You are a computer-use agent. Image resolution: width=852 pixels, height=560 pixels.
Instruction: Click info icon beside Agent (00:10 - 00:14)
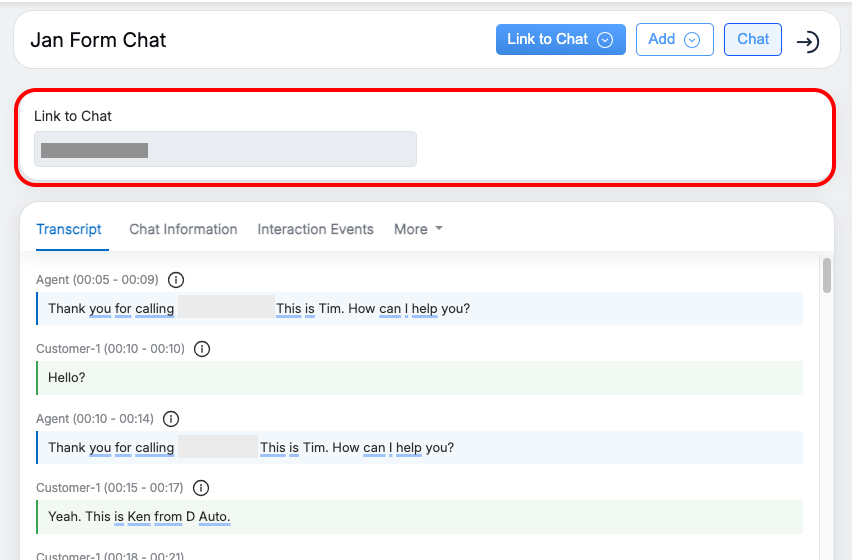click(x=171, y=419)
